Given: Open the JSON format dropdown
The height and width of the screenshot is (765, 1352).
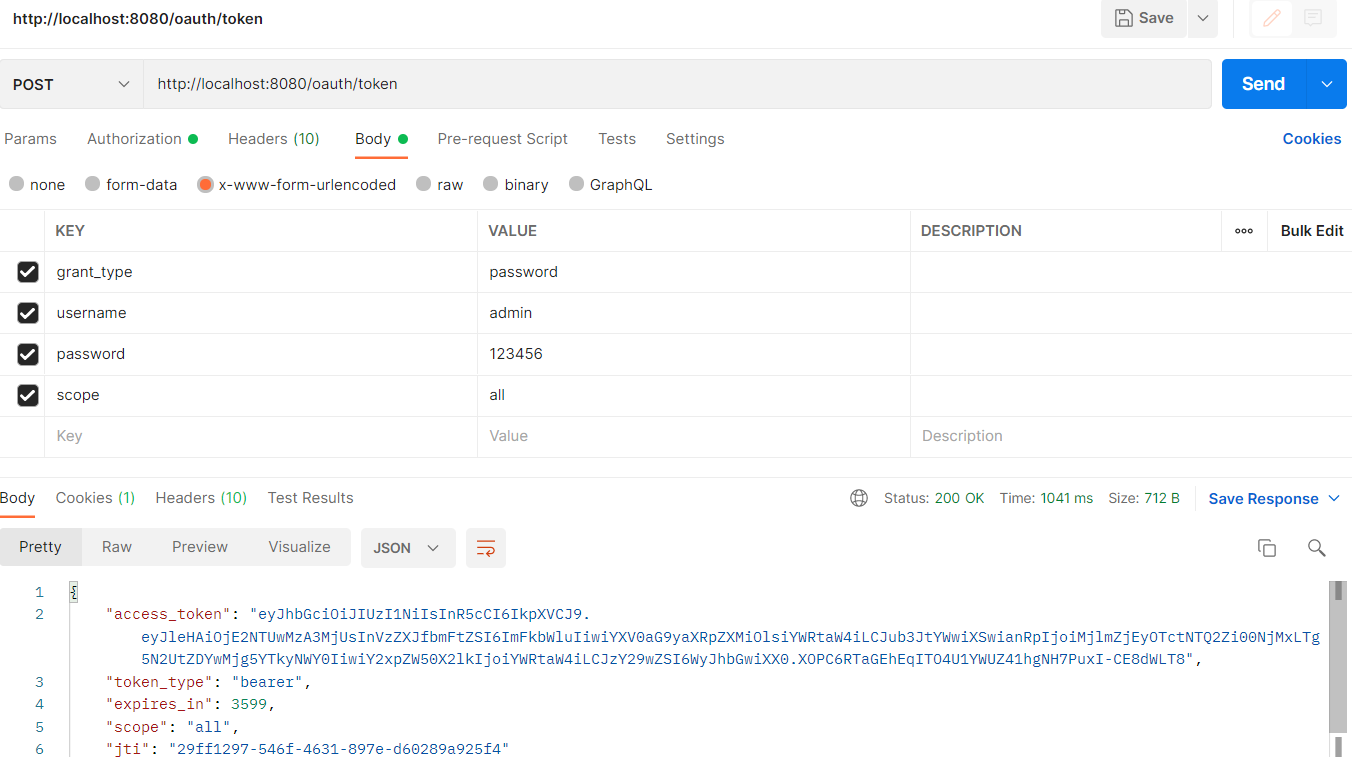Looking at the screenshot, I should 408,547.
